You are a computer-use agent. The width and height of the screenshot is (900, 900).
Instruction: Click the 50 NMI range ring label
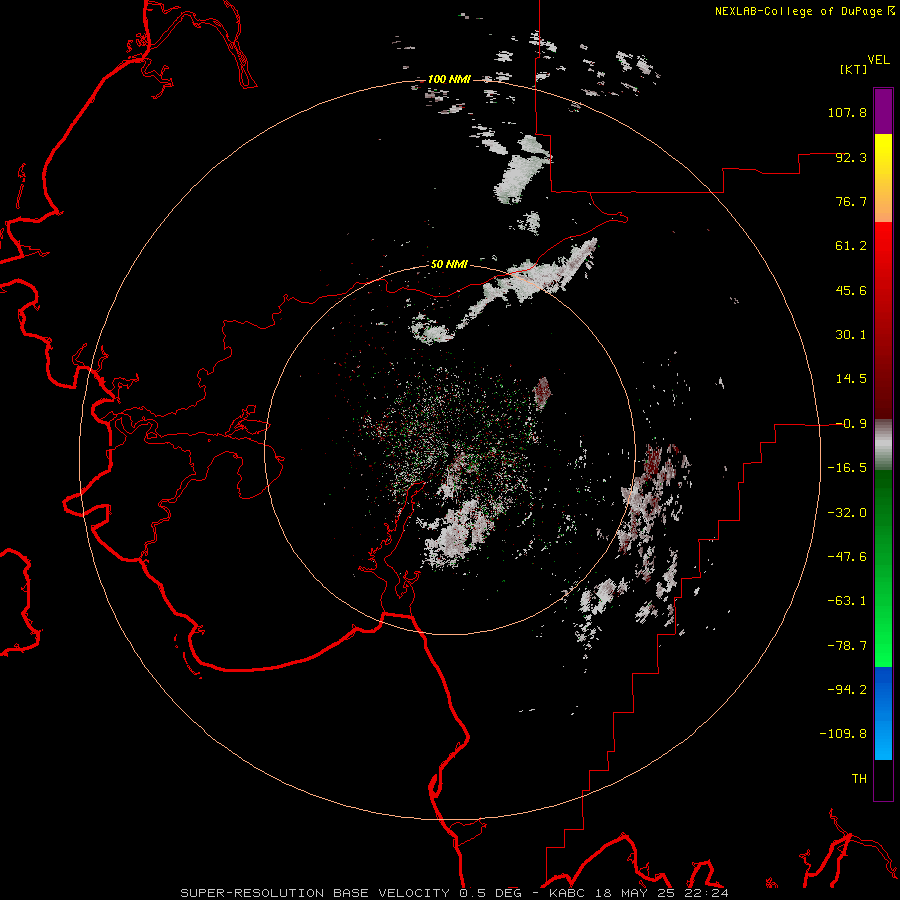(449, 264)
